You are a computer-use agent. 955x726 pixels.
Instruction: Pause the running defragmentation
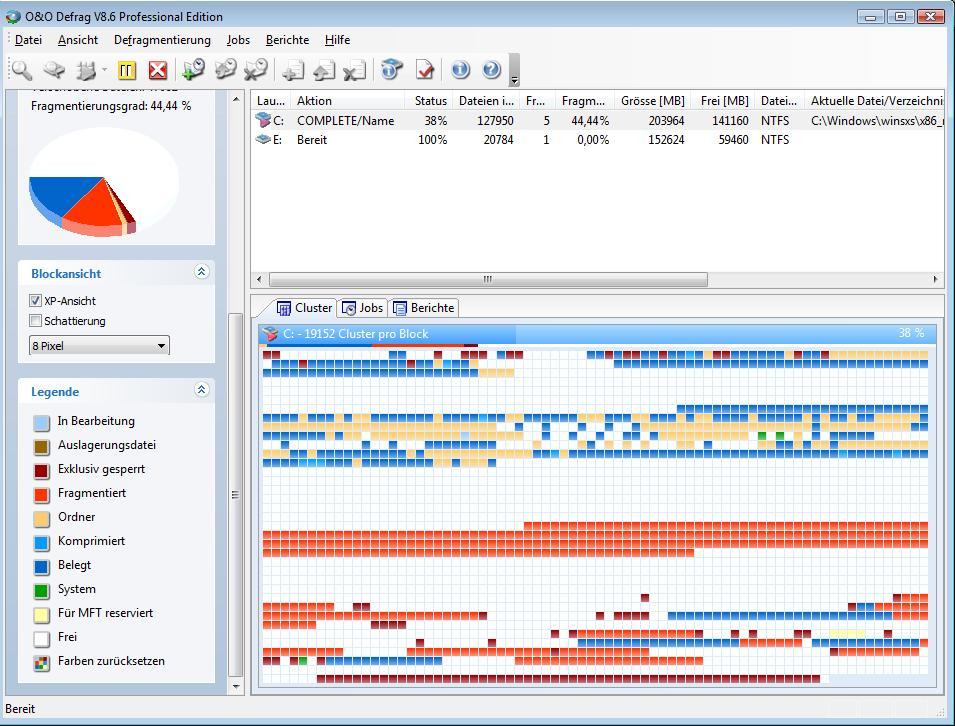126,70
